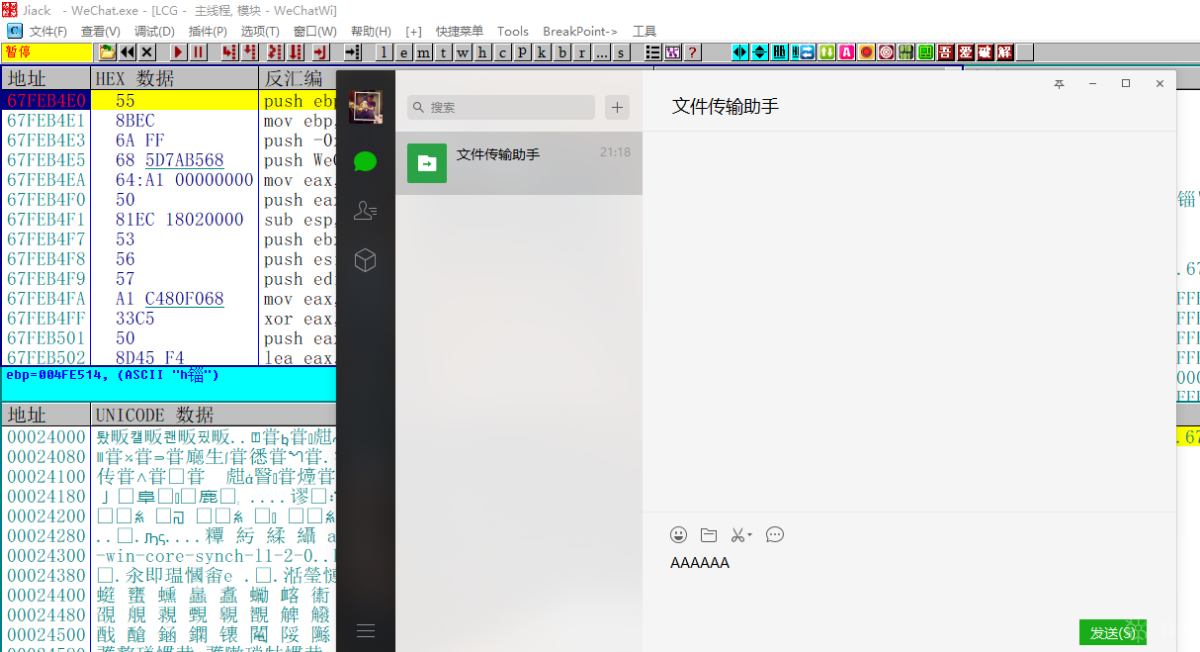Open the emoji picker in WeChat

[679, 535]
